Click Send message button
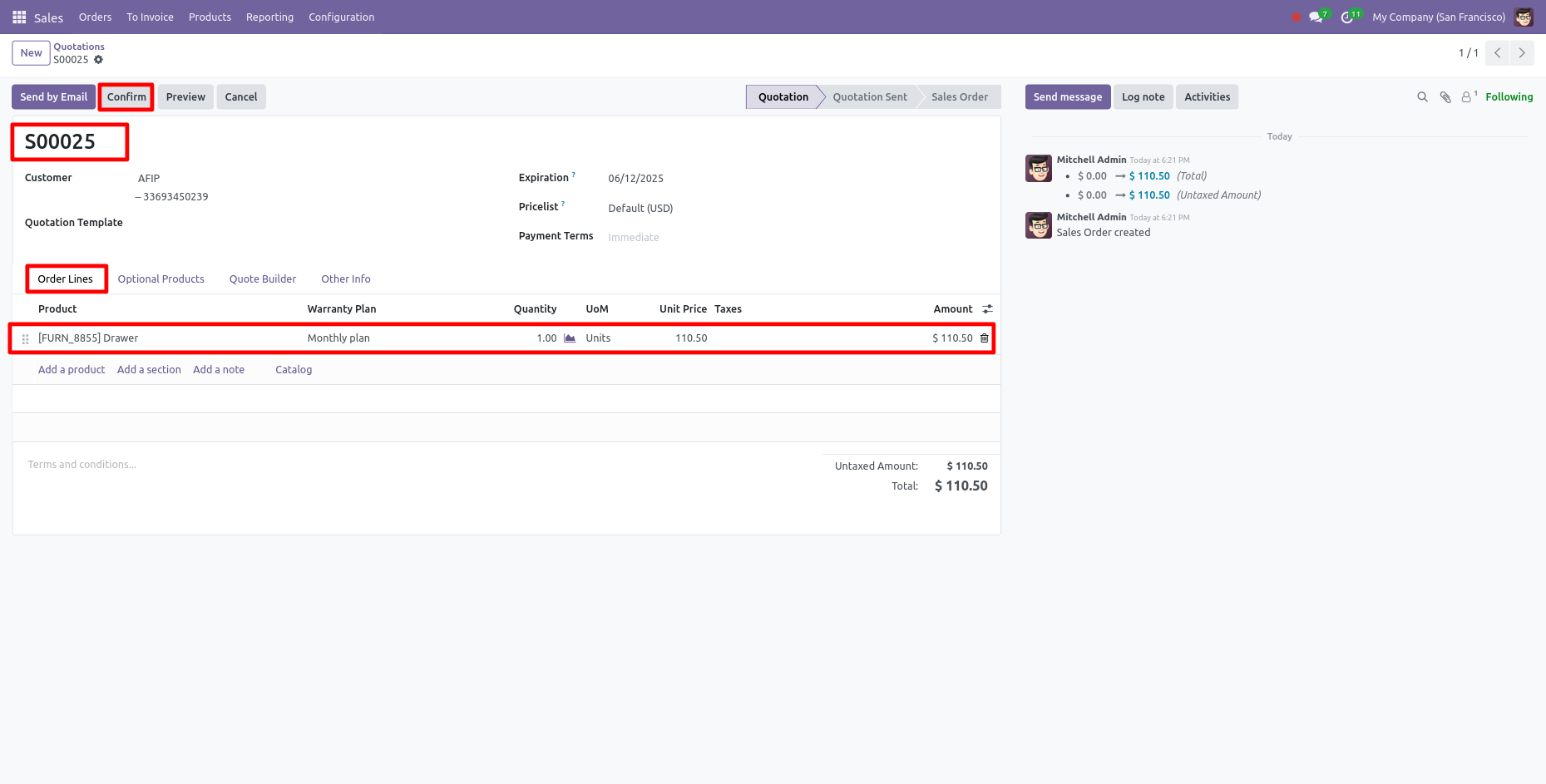Screen dimensions: 1546x784 tap(1068, 97)
